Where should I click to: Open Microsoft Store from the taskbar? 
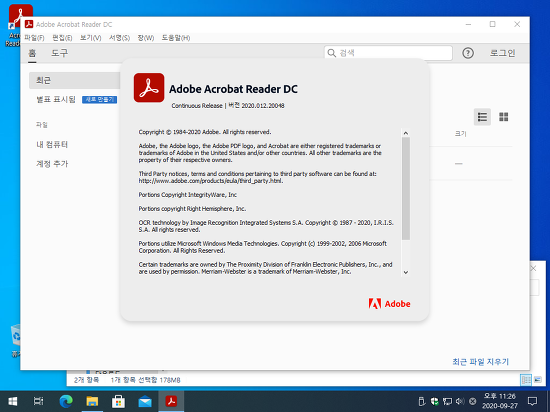point(118,401)
